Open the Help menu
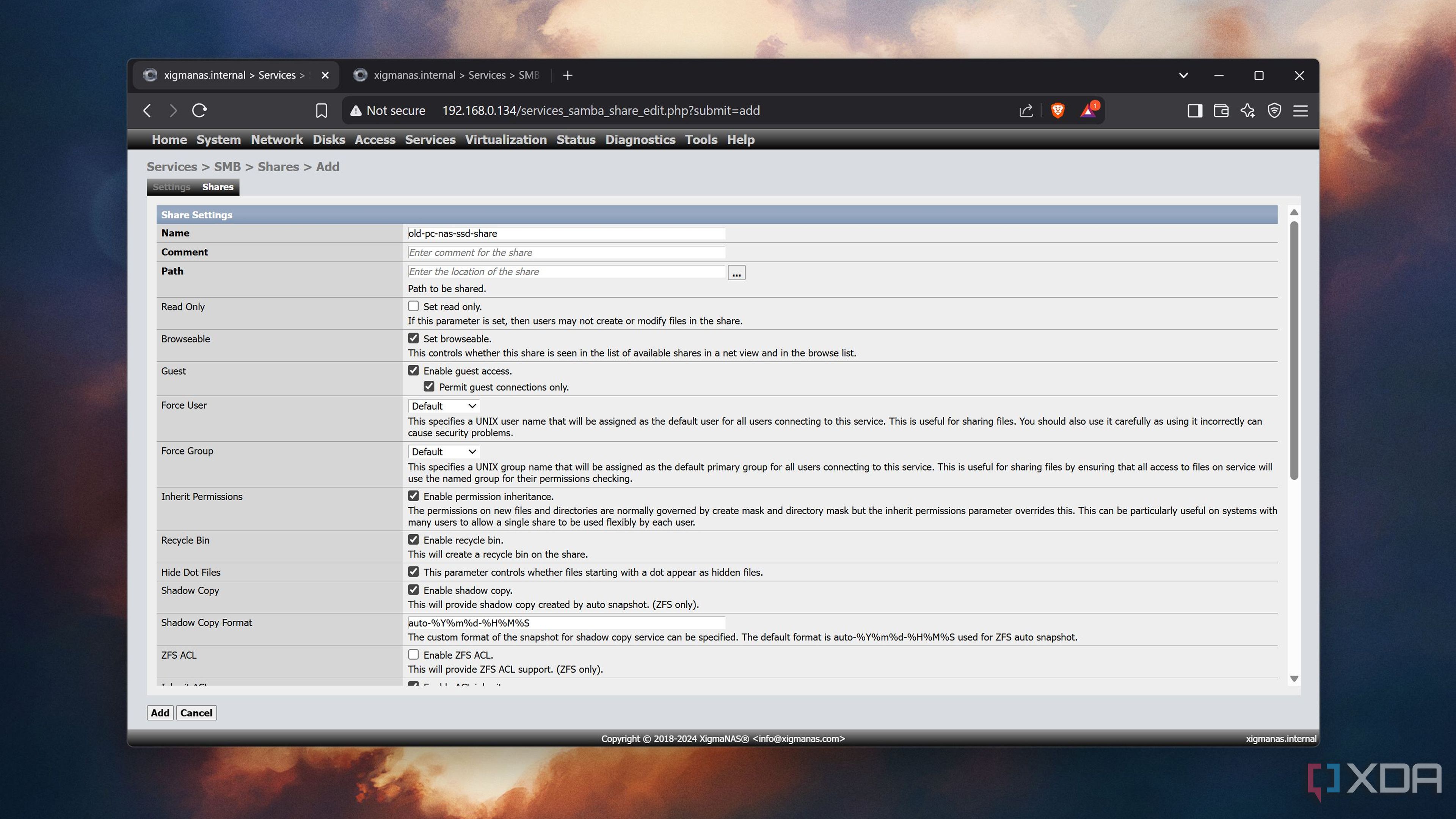Viewport: 1456px width, 819px height. tap(741, 140)
